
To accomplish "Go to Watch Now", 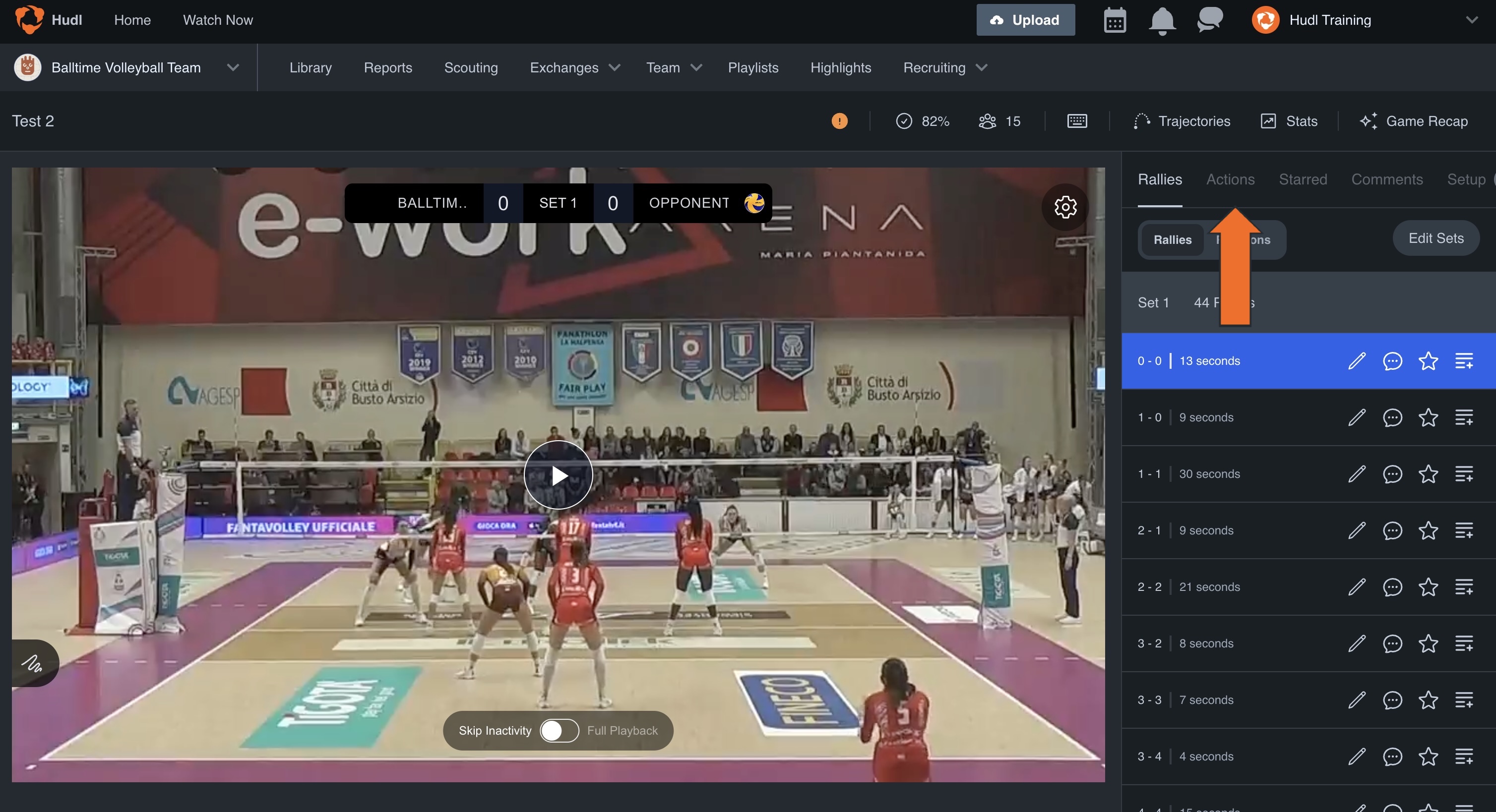I will [x=218, y=20].
